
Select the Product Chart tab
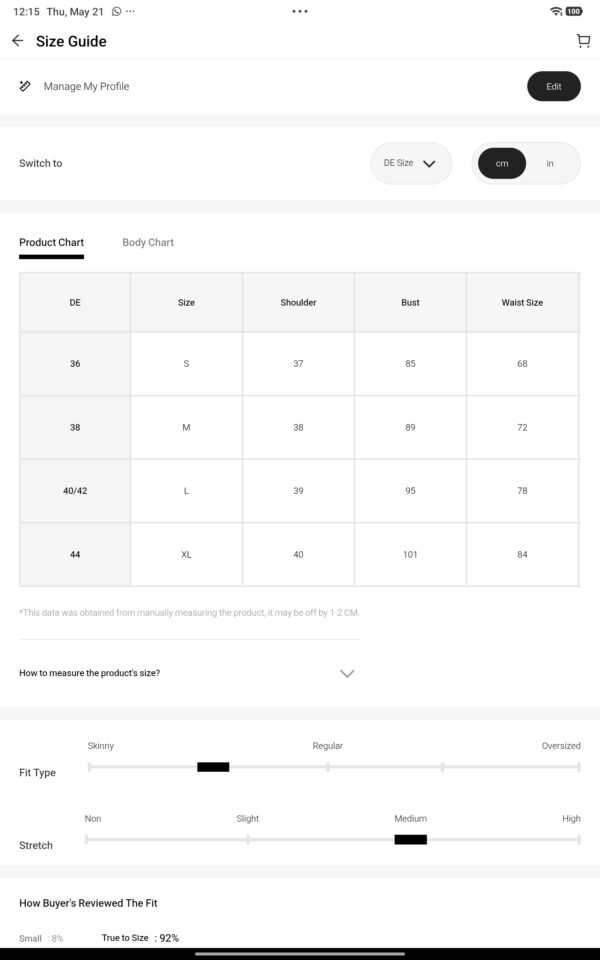click(x=51, y=242)
